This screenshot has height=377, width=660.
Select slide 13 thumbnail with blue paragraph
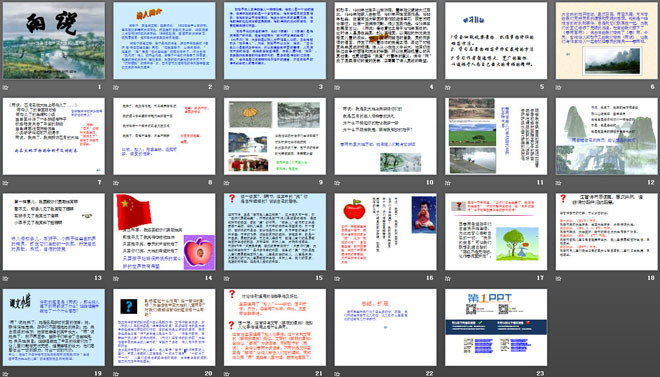point(54,232)
